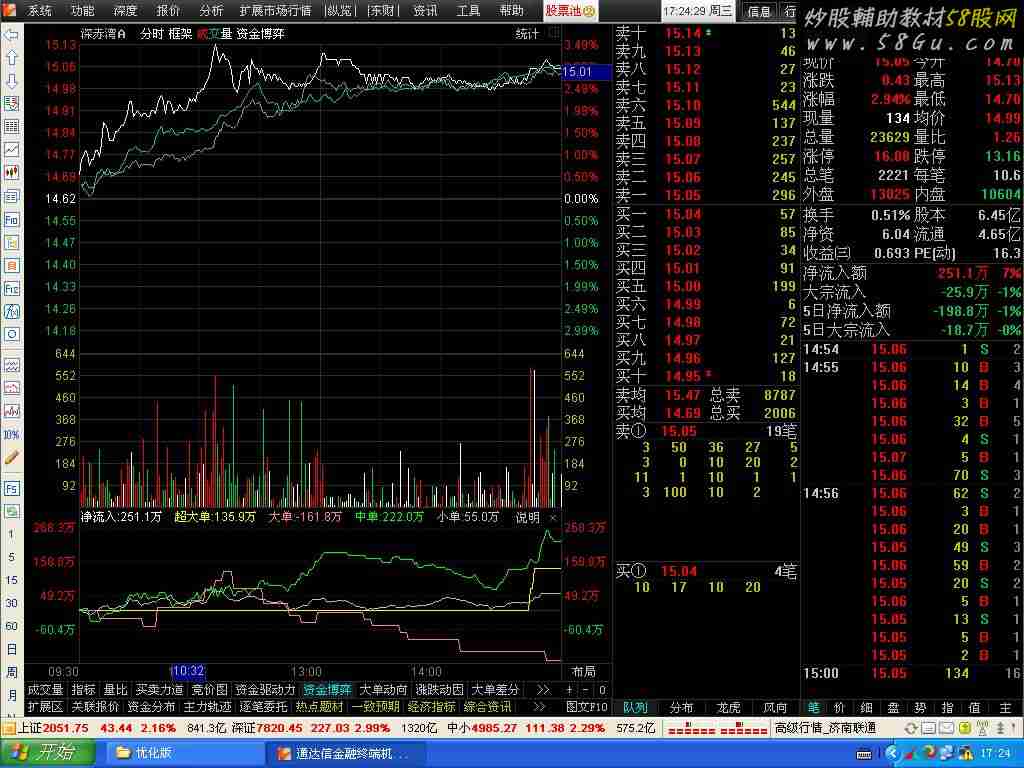
Task: Switch to 60-minute period in sidebar
Action: [x=12, y=626]
